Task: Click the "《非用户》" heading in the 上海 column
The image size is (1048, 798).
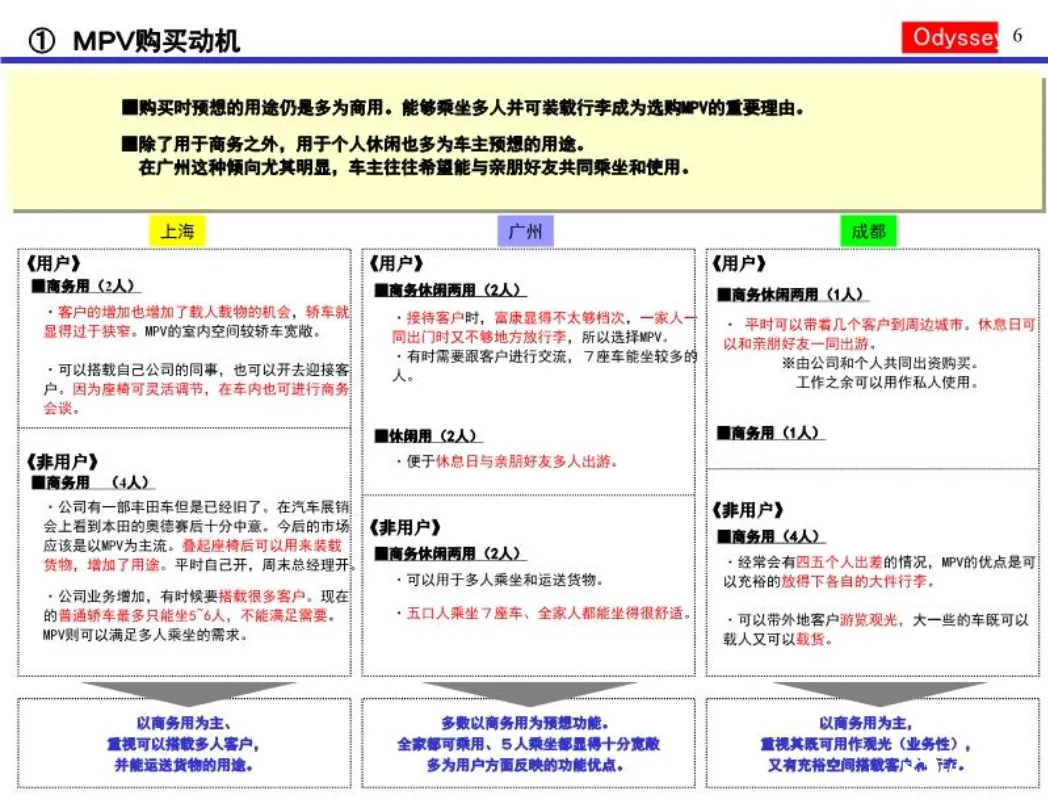Action: coord(62,462)
